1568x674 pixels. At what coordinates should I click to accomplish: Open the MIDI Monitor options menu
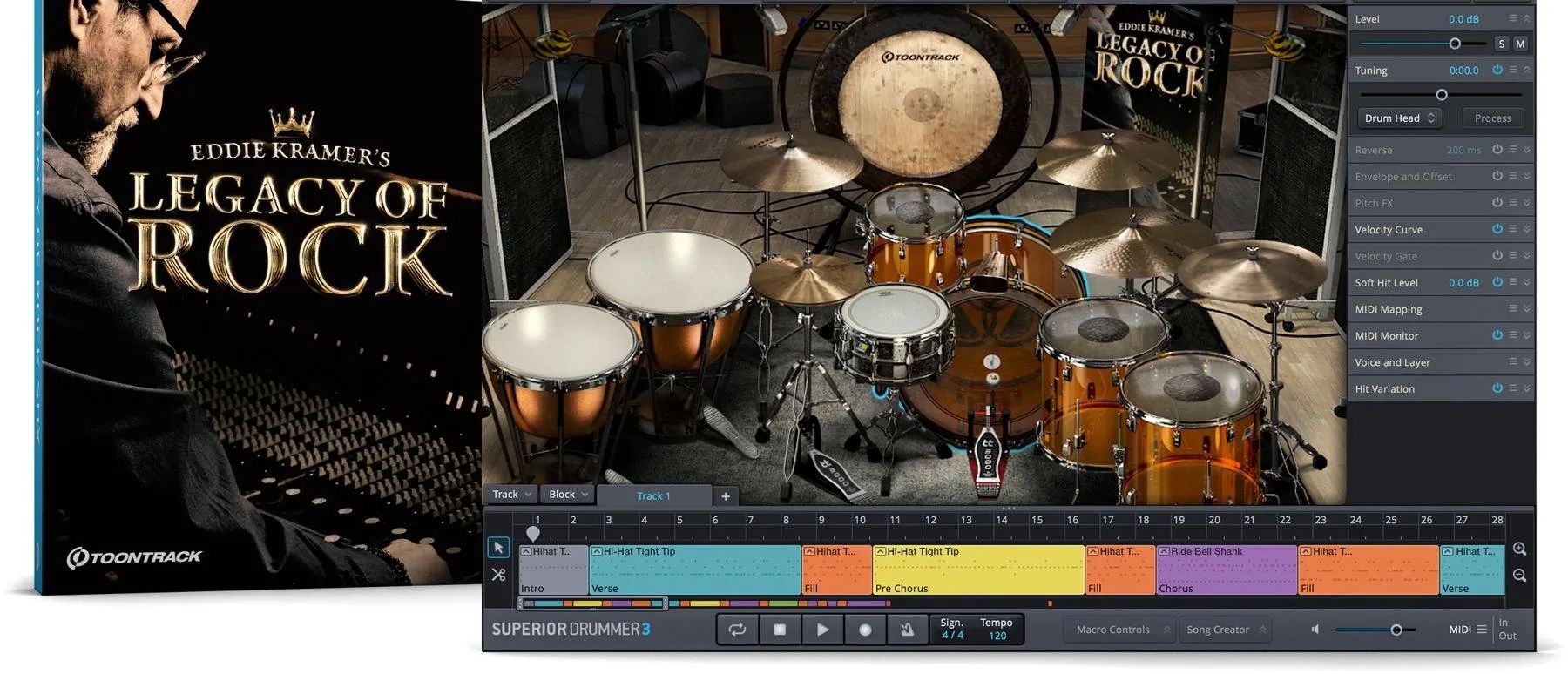(x=1513, y=335)
